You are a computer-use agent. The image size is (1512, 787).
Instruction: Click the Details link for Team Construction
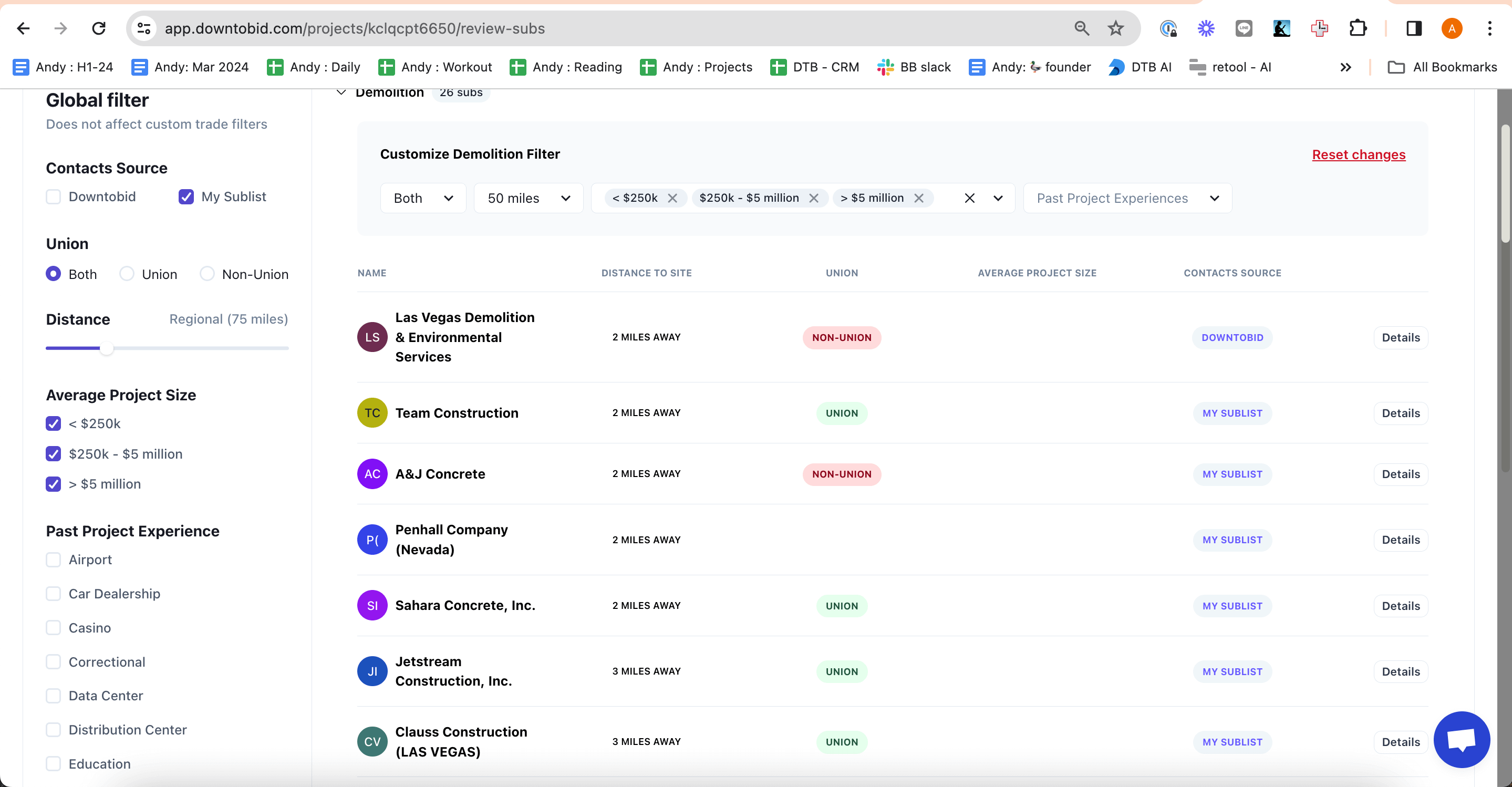(x=1400, y=412)
